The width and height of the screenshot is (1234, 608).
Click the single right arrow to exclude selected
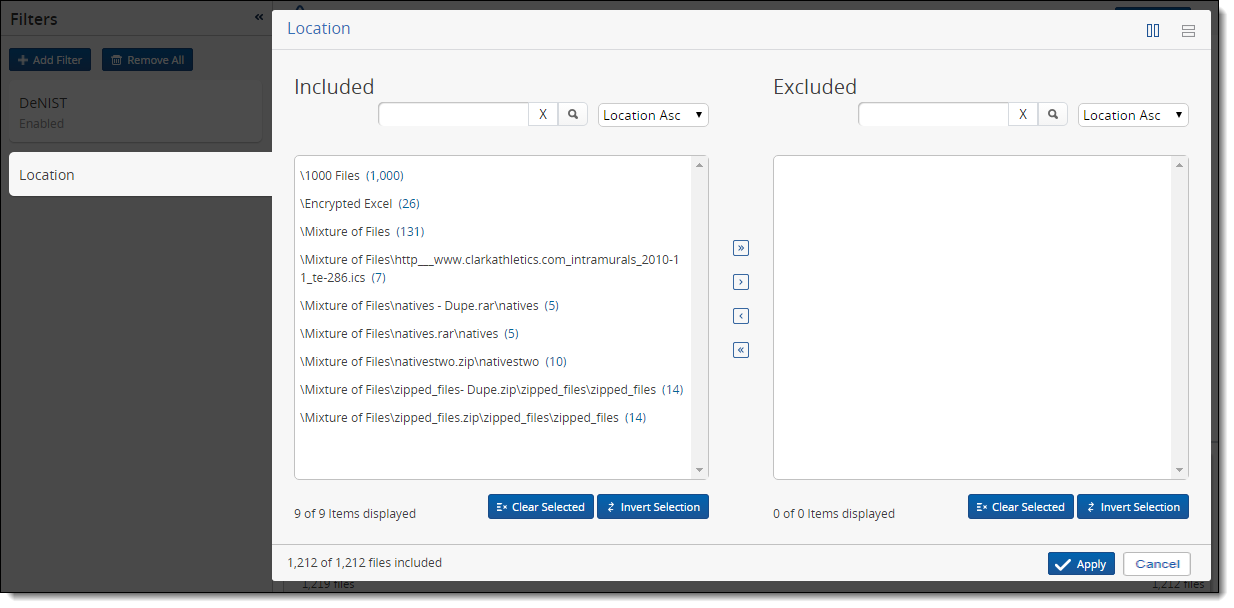point(740,281)
